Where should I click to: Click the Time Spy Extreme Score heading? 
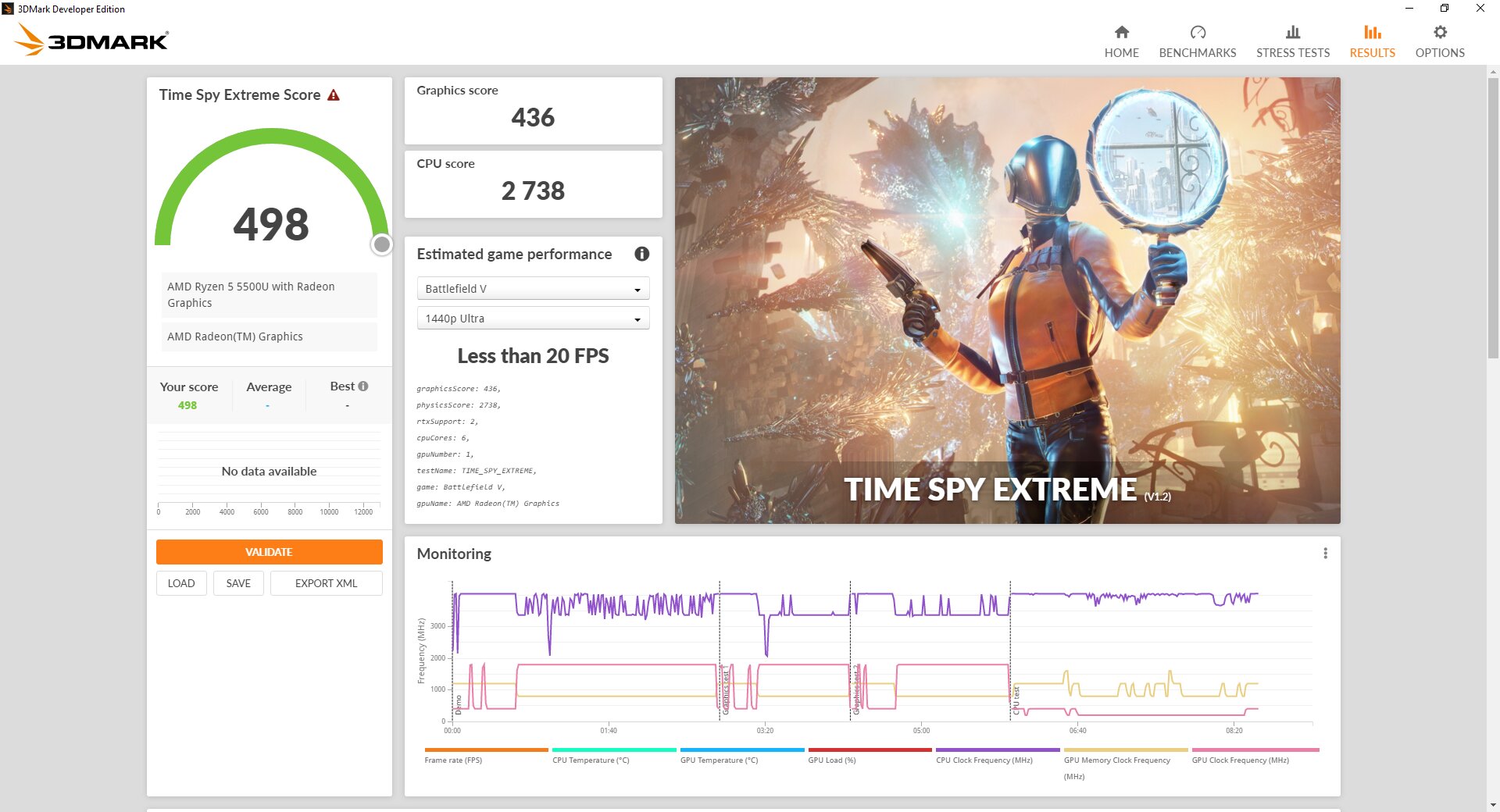[x=240, y=95]
